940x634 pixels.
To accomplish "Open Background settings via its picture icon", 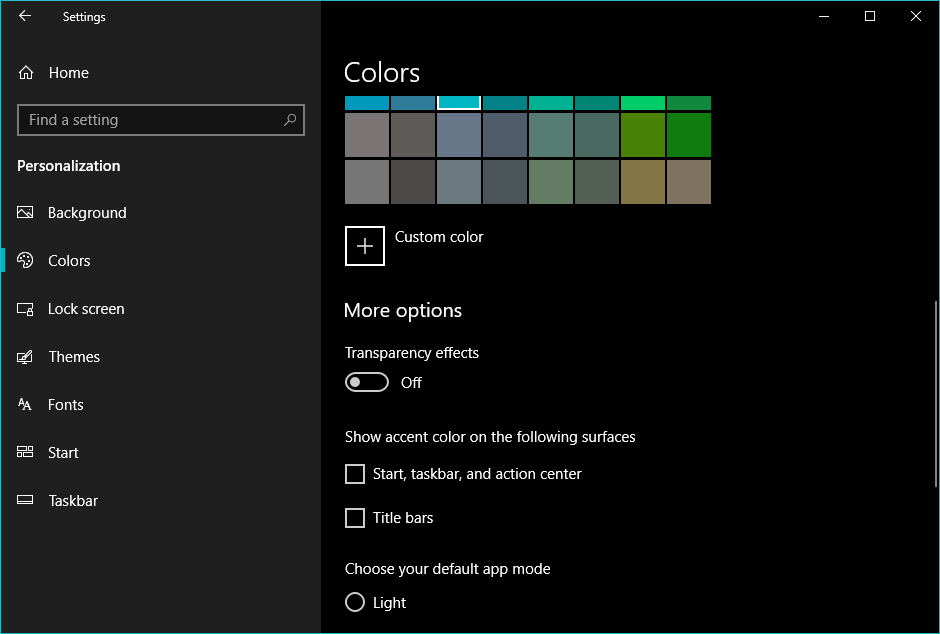I will [x=26, y=213].
